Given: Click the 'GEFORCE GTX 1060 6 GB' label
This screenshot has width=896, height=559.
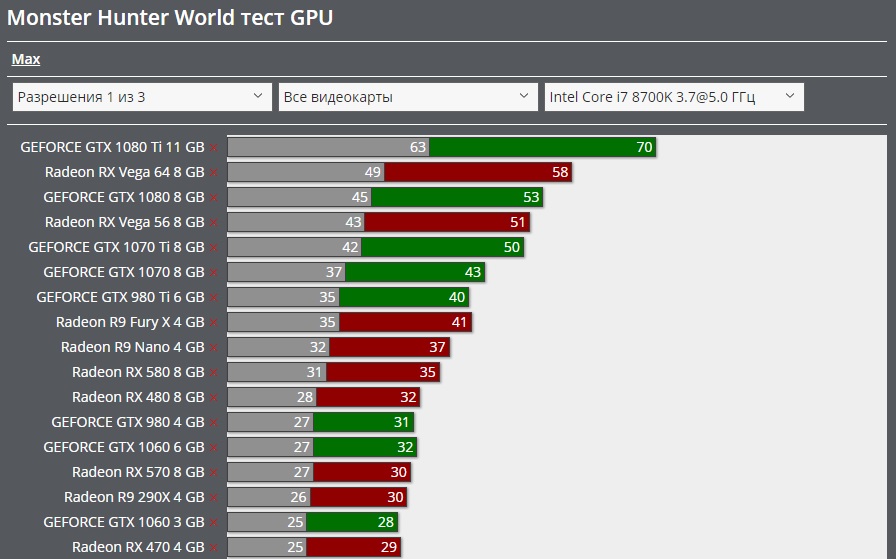Looking at the screenshot, I should point(123,447).
